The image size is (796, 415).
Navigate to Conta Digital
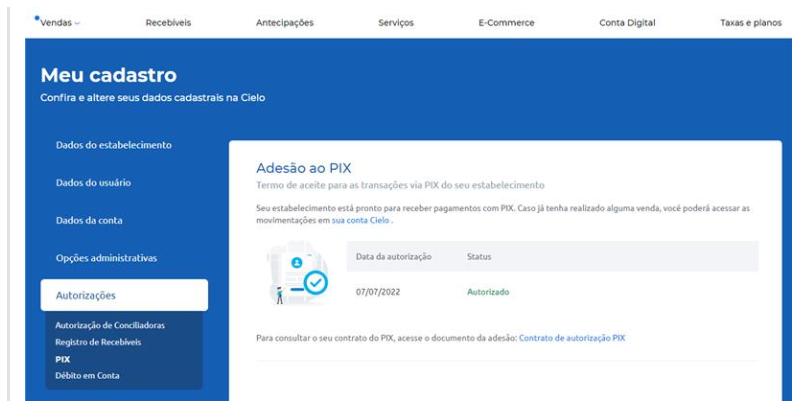627,22
